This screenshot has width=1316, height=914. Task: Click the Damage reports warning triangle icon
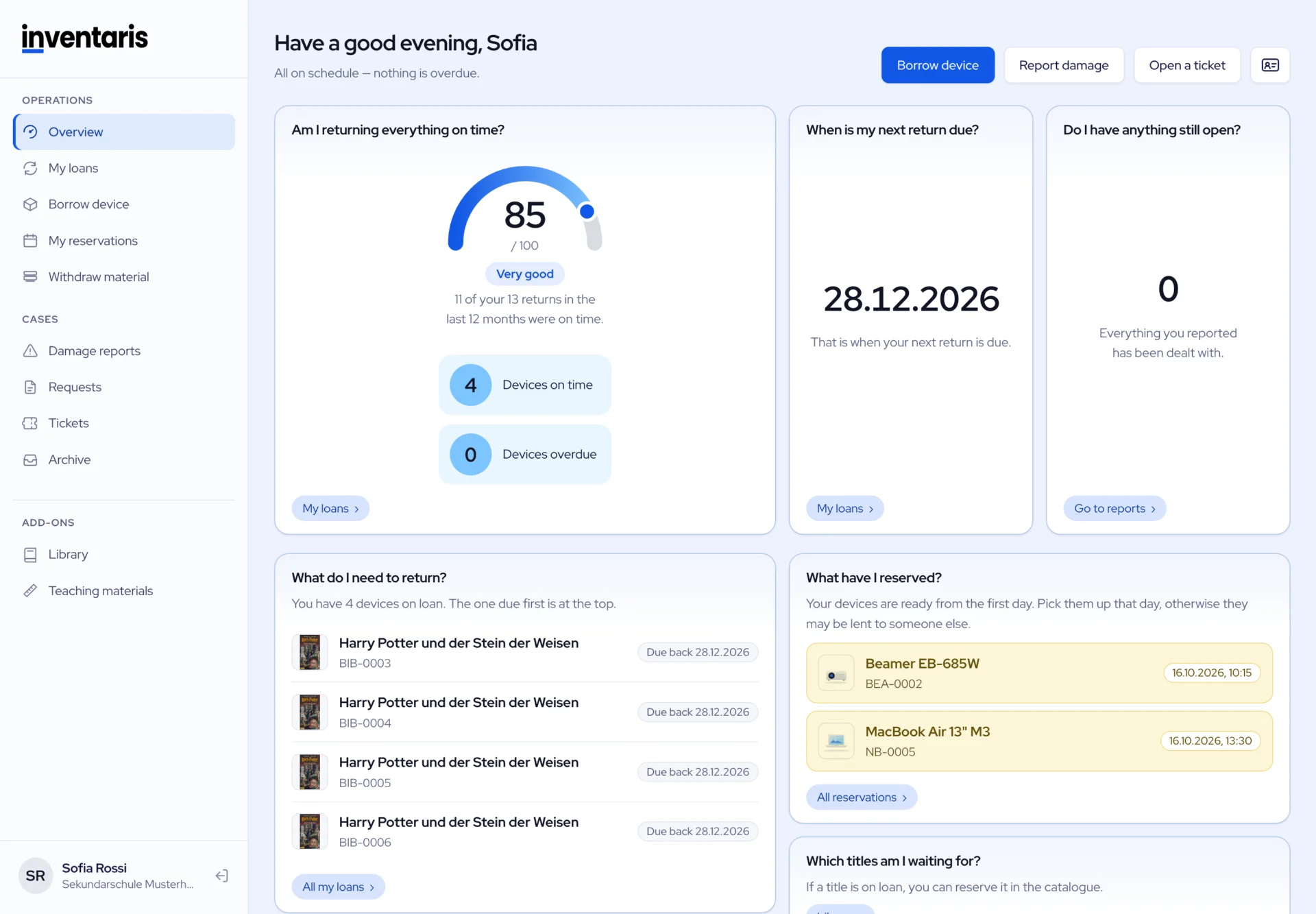[x=30, y=351]
